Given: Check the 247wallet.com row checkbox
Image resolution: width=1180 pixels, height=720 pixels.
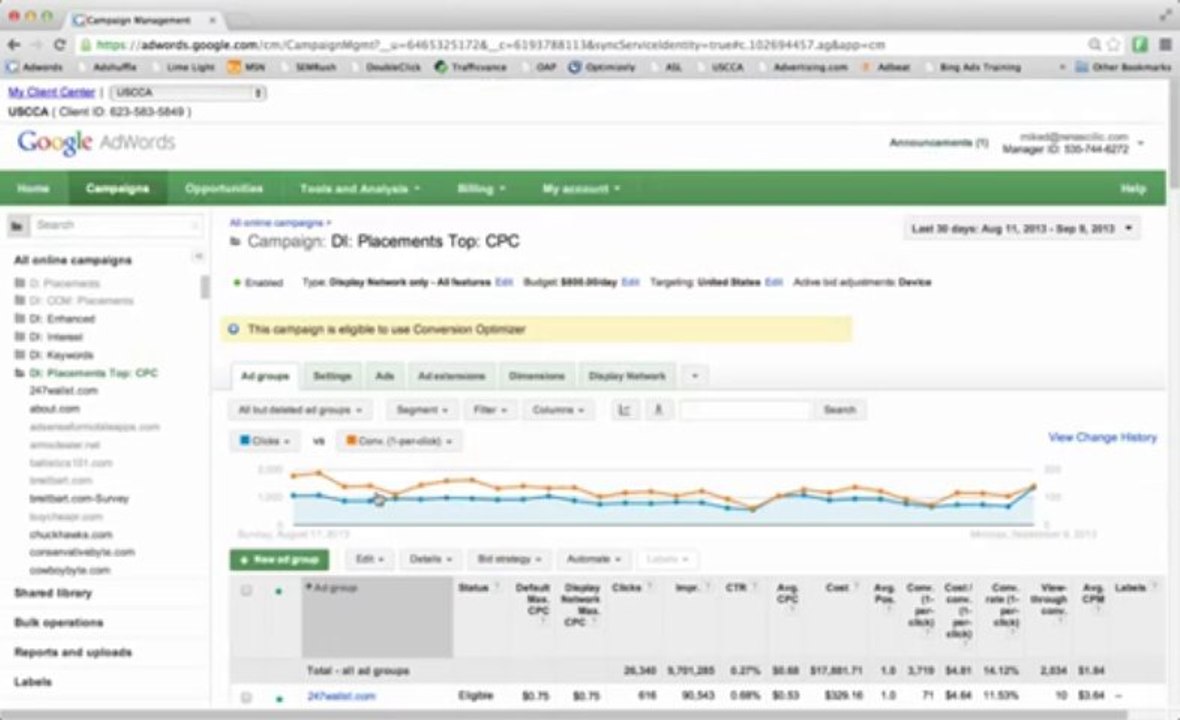Looking at the screenshot, I should (246, 697).
